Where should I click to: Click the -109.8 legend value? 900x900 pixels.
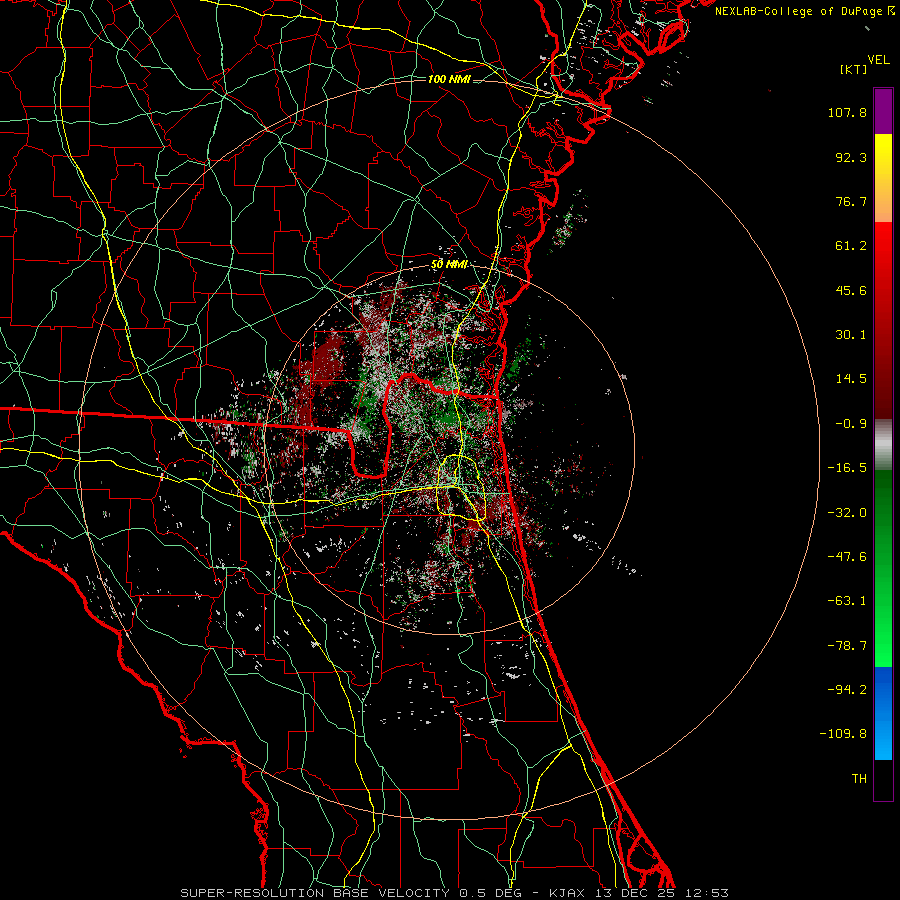[843, 734]
